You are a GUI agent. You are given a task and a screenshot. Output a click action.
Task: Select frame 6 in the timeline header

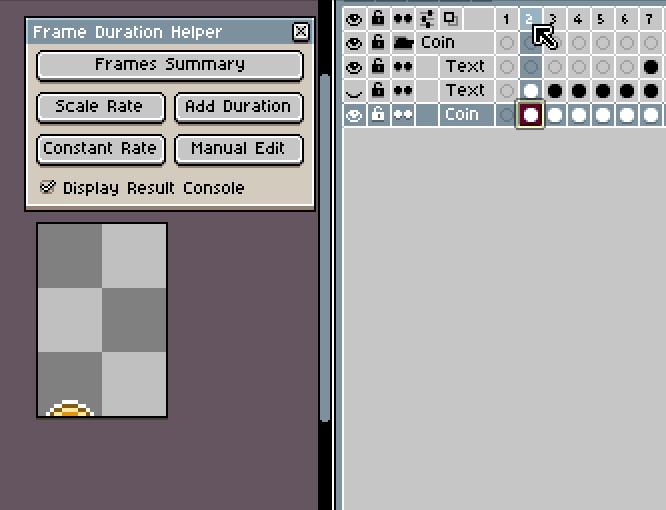coord(626,19)
